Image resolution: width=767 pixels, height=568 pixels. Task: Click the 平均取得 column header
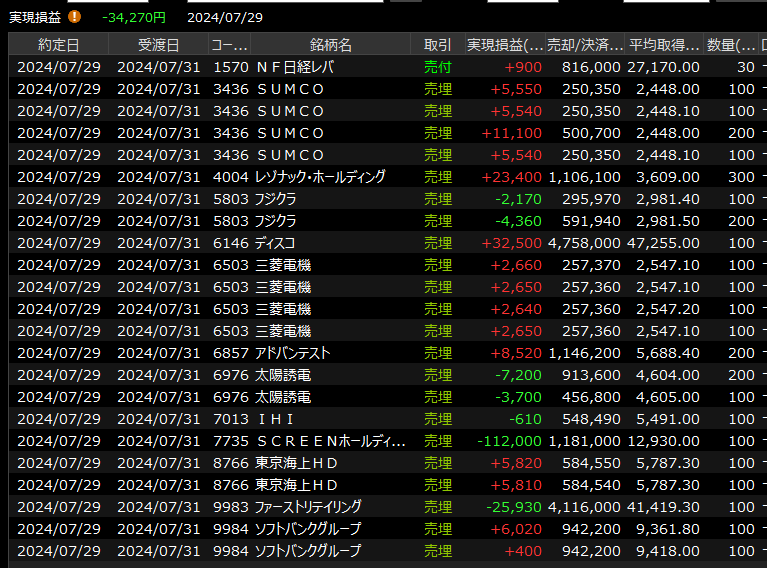pos(663,45)
